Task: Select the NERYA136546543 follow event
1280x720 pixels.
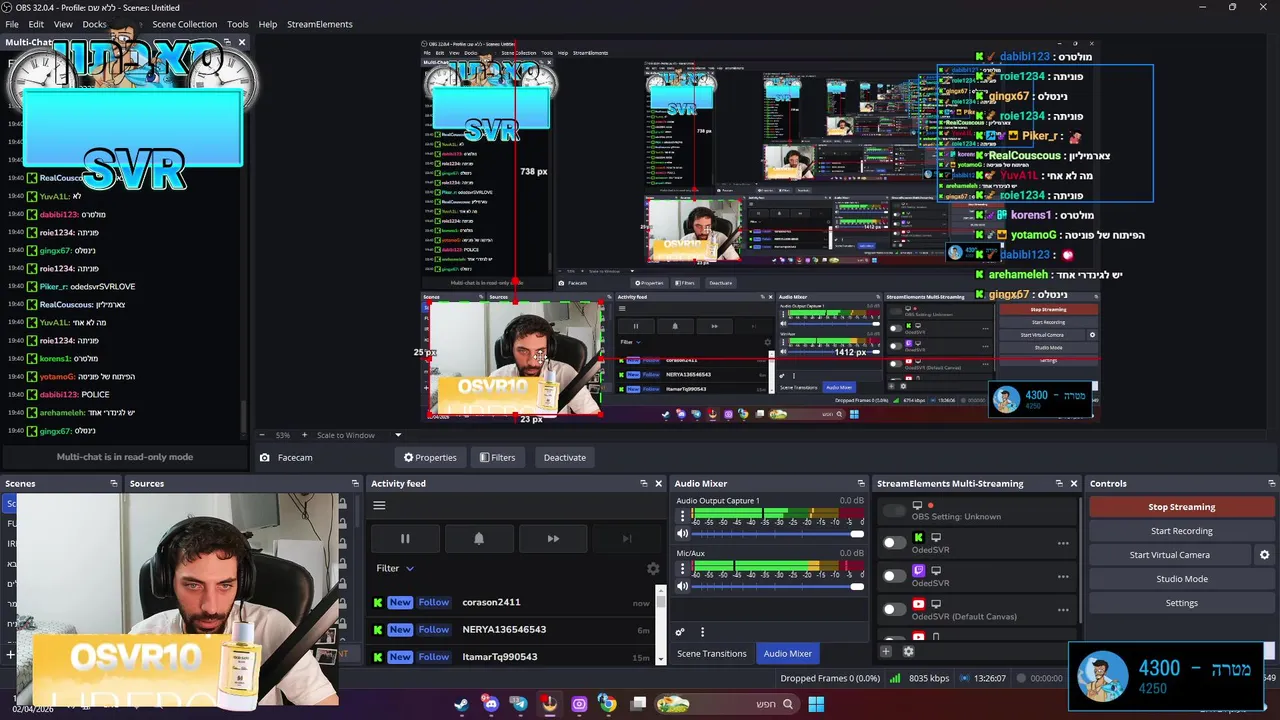Action: click(x=512, y=629)
